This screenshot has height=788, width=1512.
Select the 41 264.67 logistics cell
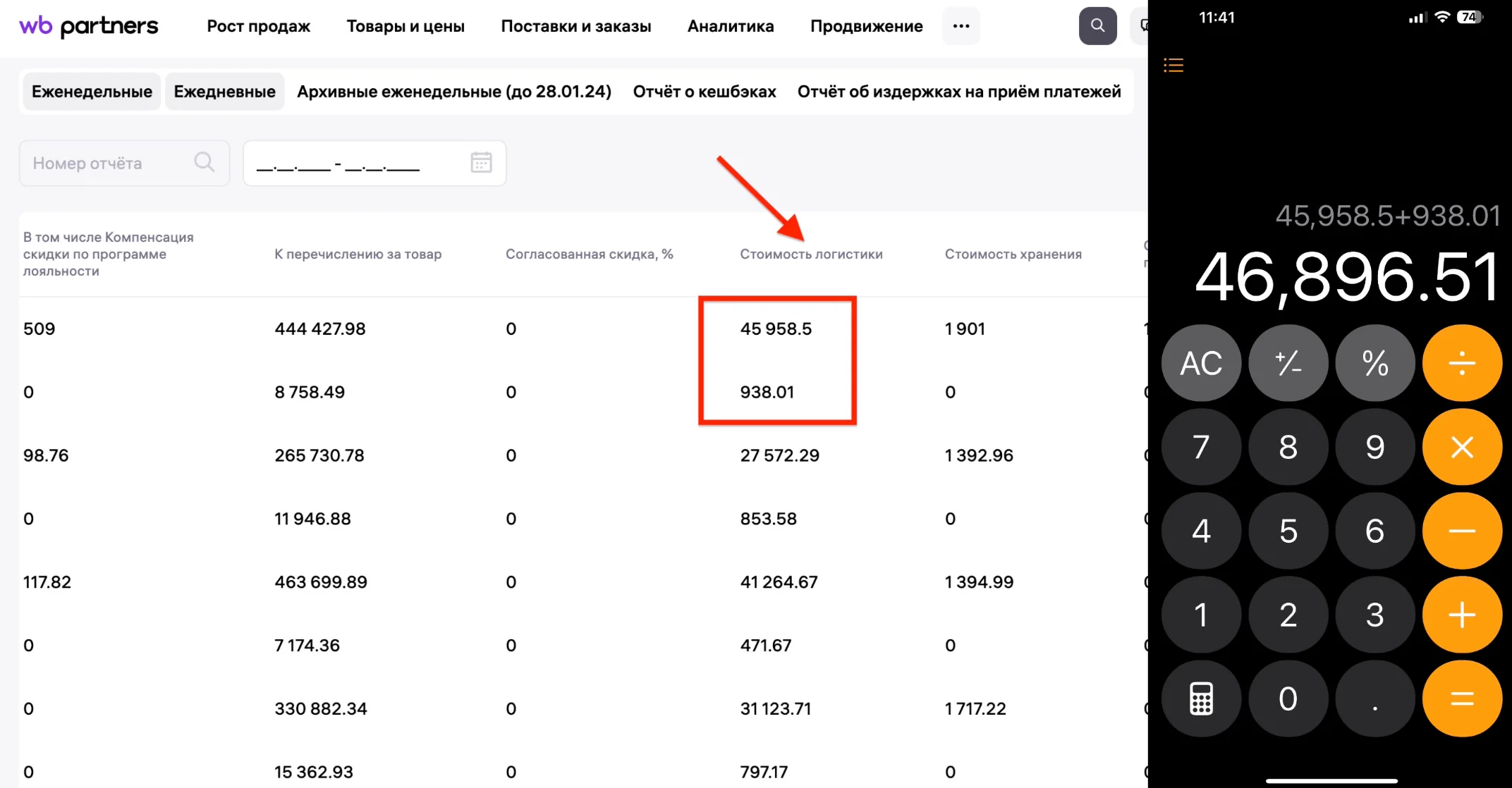click(x=779, y=582)
